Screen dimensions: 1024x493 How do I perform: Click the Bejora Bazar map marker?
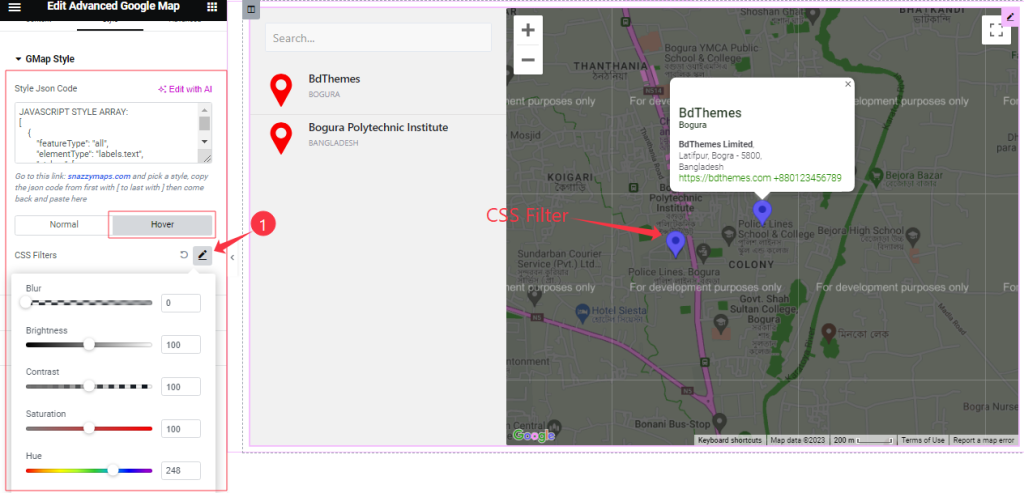pos(875,175)
